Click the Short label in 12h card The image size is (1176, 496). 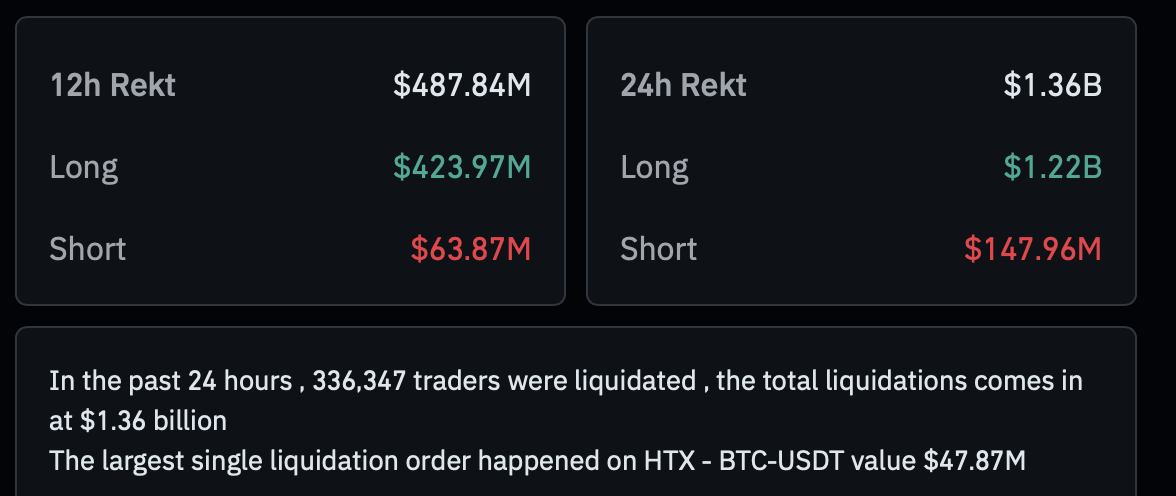[x=88, y=248]
